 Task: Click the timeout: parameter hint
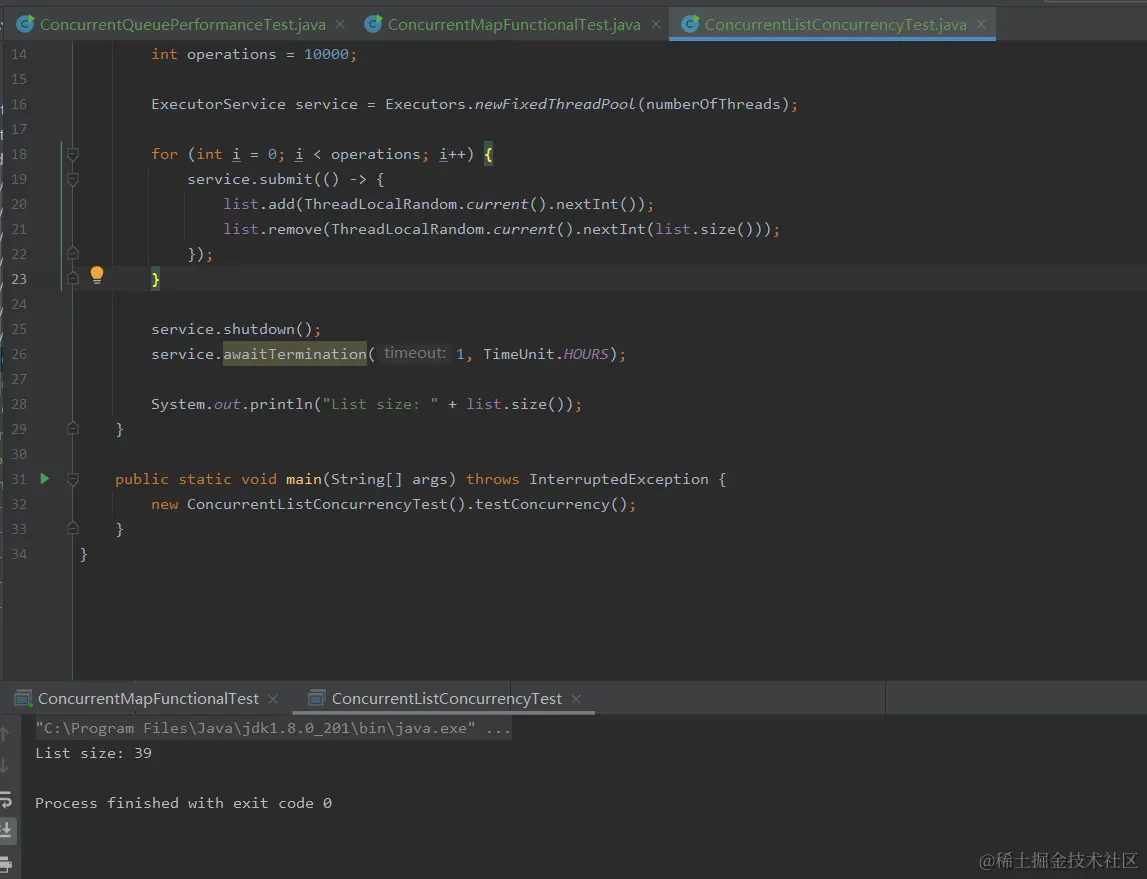tap(415, 353)
